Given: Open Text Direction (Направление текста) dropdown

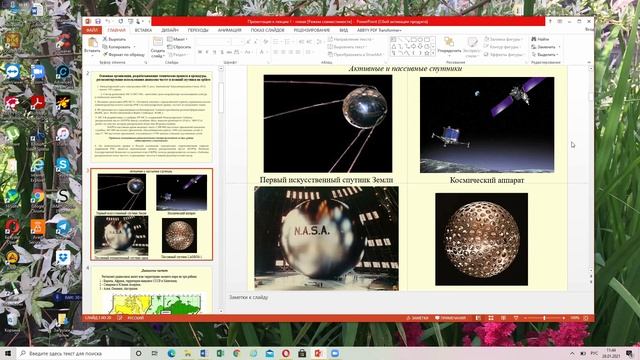Looking at the screenshot, I should point(351,39).
